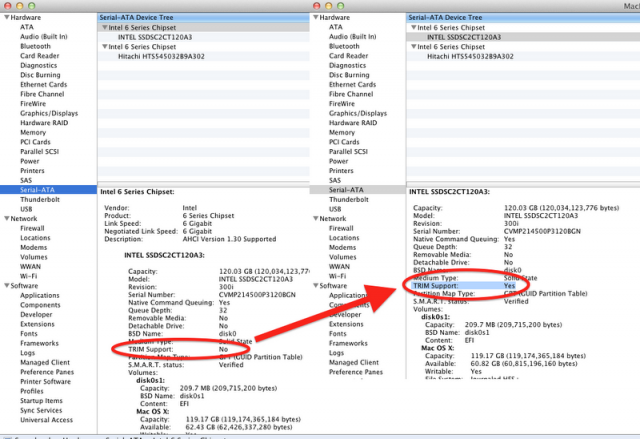
Task: Select Startup Items in left window
Action: 41,401
